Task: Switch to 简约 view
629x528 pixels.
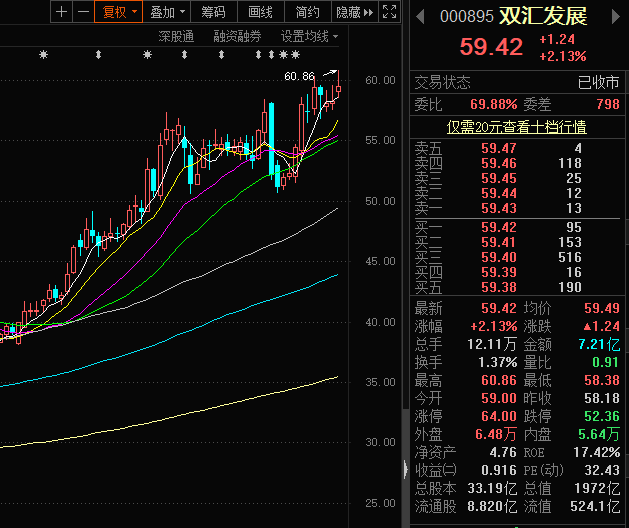Action: pyautogui.click(x=308, y=12)
